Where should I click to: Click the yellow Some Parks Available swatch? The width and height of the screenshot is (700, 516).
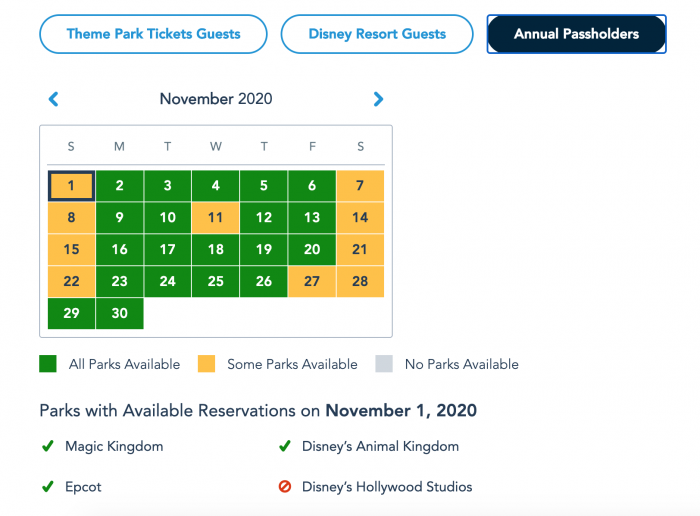pyautogui.click(x=206, y=364)
